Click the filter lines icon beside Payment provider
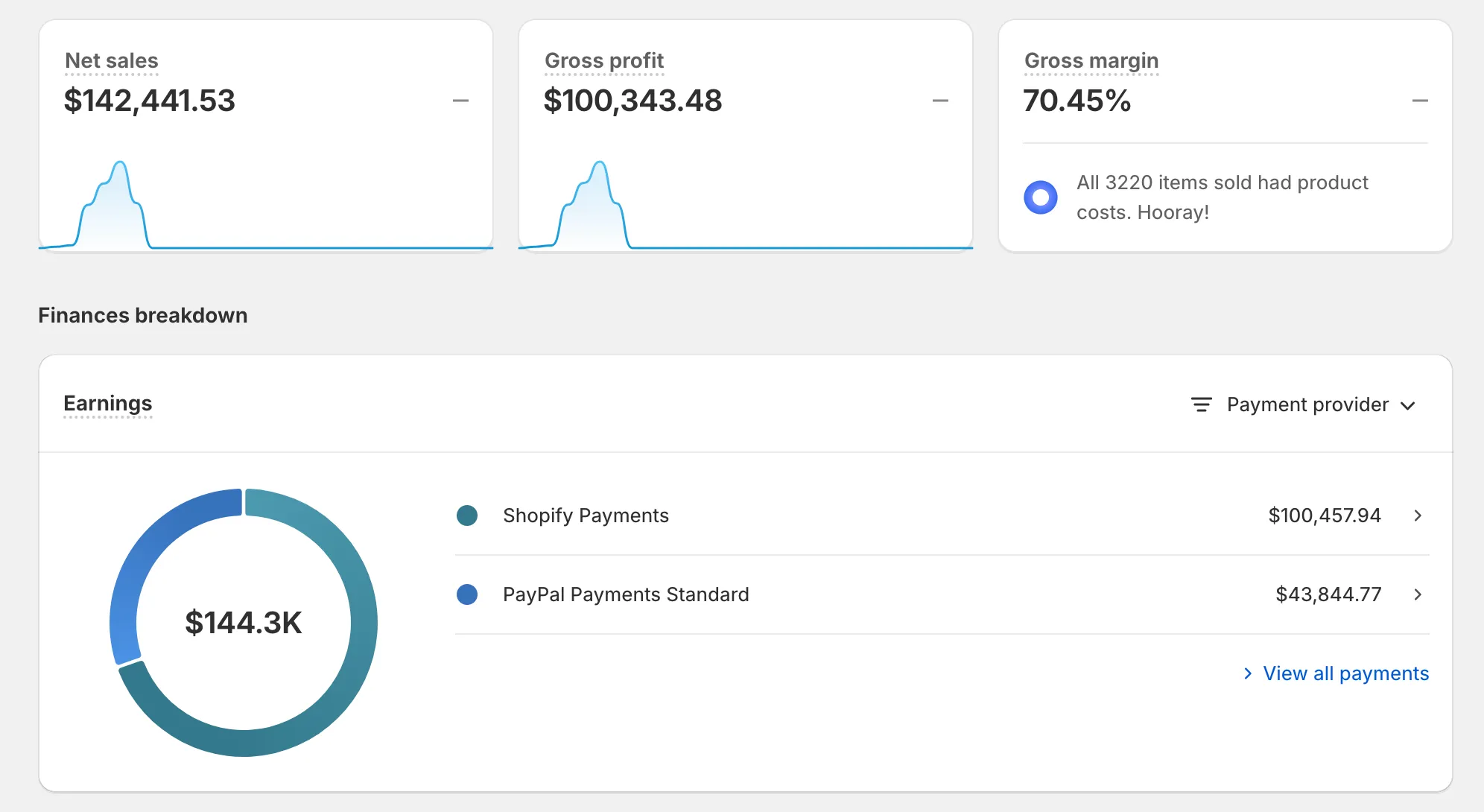The height and width of the screenshot is (812, 1484). click(x=1201, y=405)
